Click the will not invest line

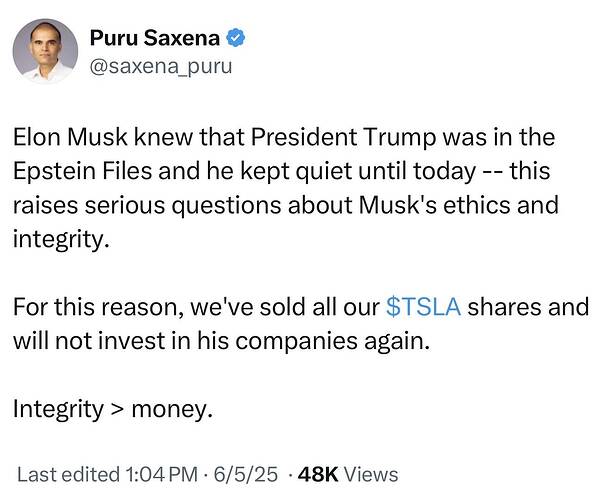(220, 341)
